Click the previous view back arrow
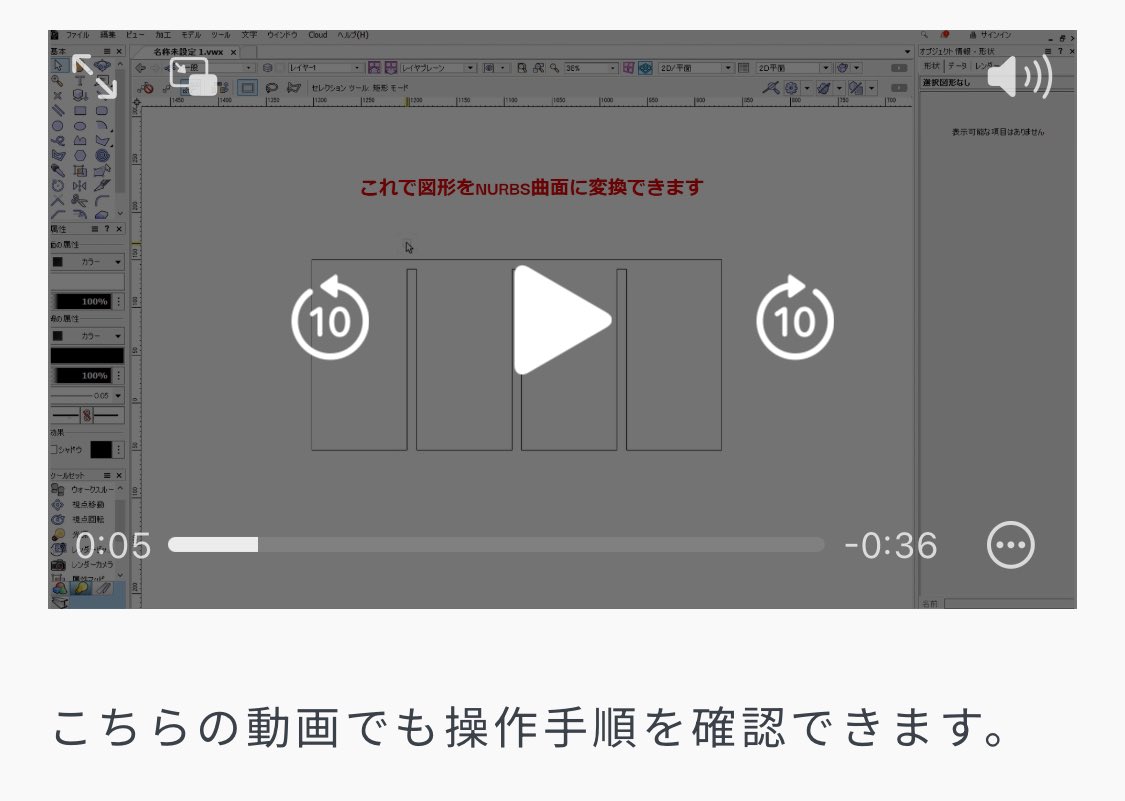This screenshot has width=1125, height=801. 141,67
